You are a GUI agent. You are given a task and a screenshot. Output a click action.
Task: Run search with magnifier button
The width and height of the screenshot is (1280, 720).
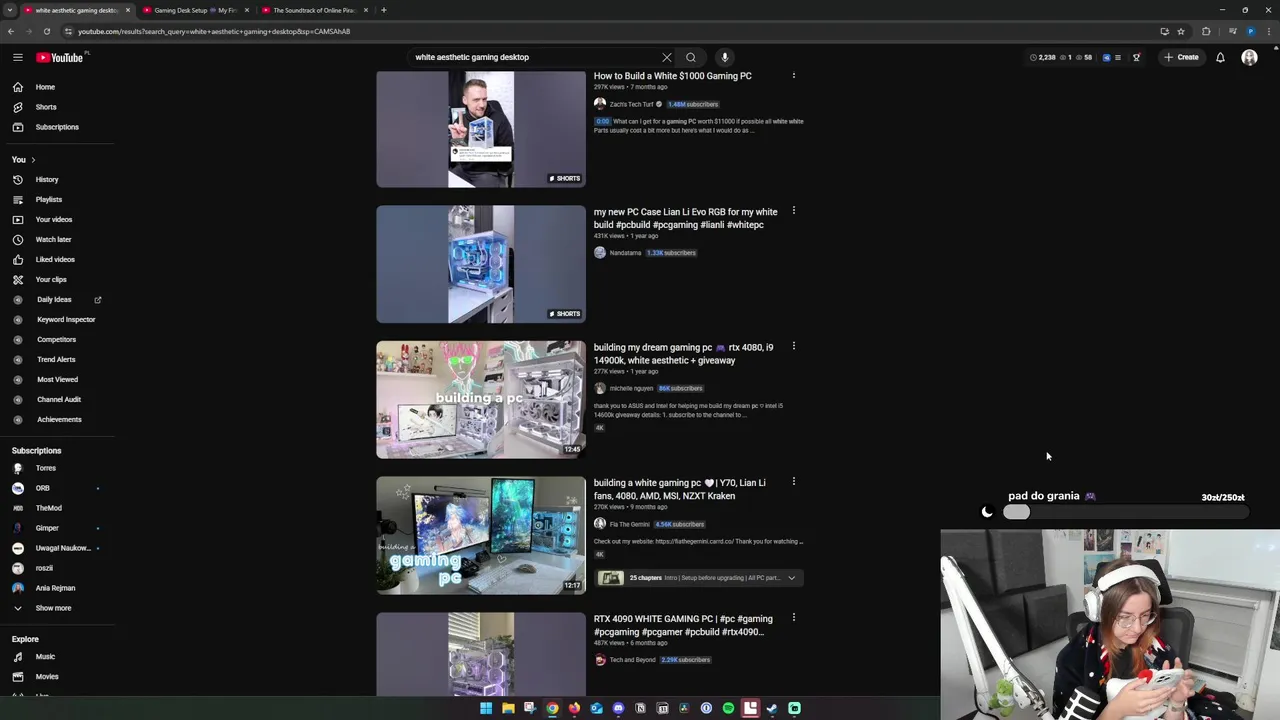coord(690,57)
